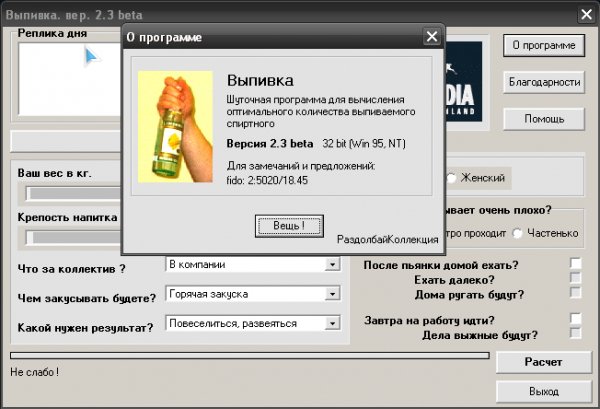Viewport: 600px width, 409px height.
Task: Close the 'О программе' dialog
Action: pyautogui.click(x=432, y=37)
